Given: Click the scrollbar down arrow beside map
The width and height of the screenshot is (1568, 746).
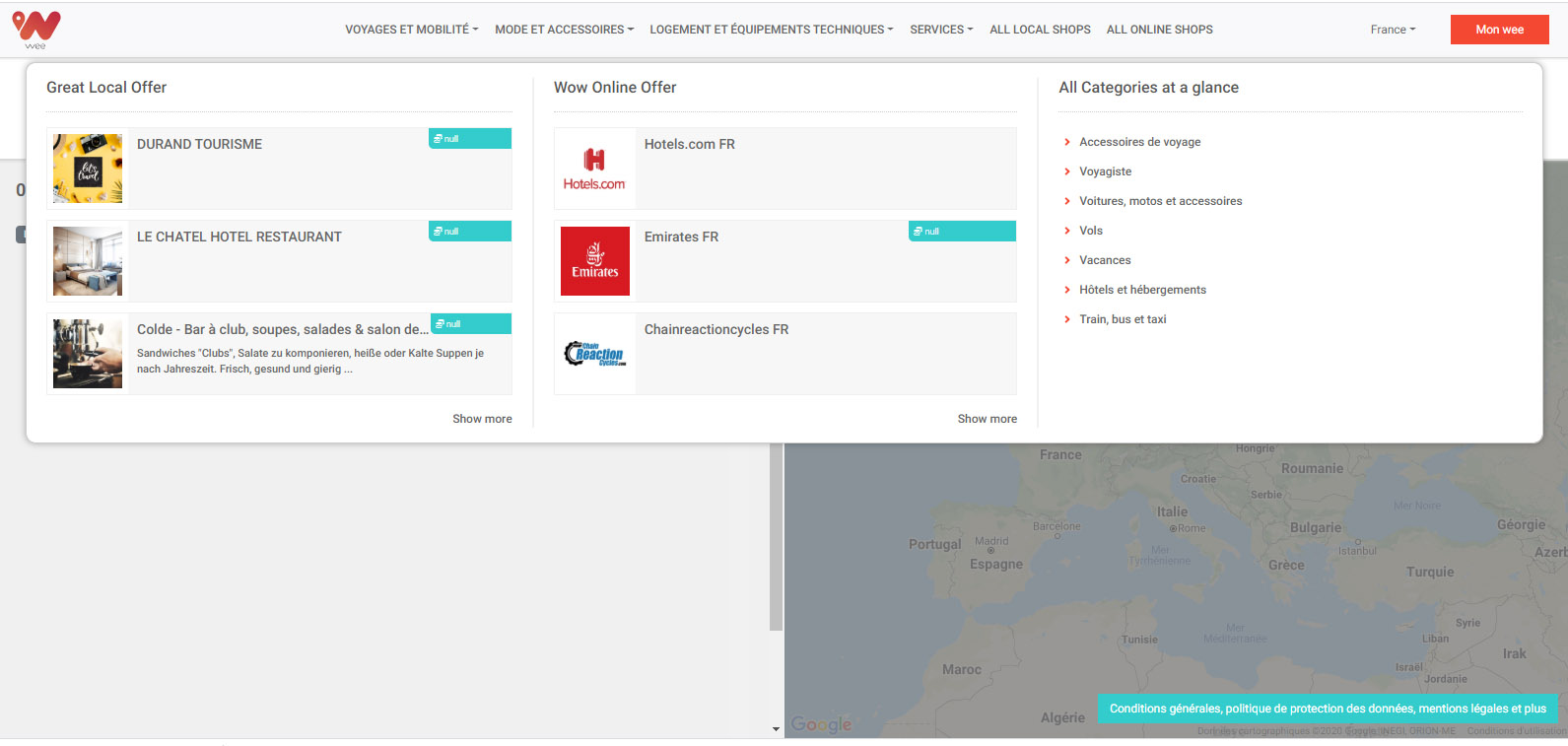Looking at the screenshot, I should click(776, 729).
